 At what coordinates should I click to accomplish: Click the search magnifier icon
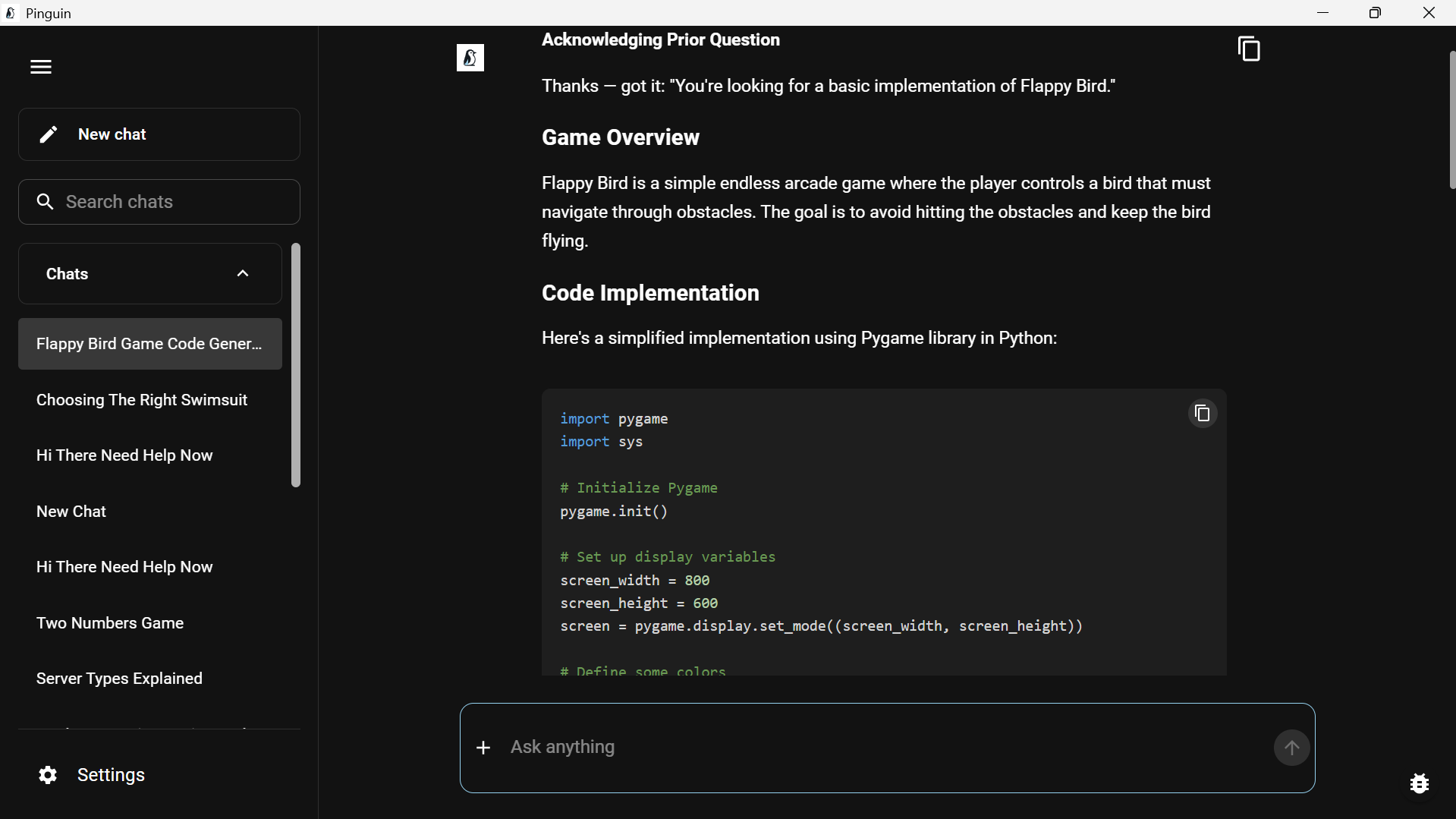[46, 202]
